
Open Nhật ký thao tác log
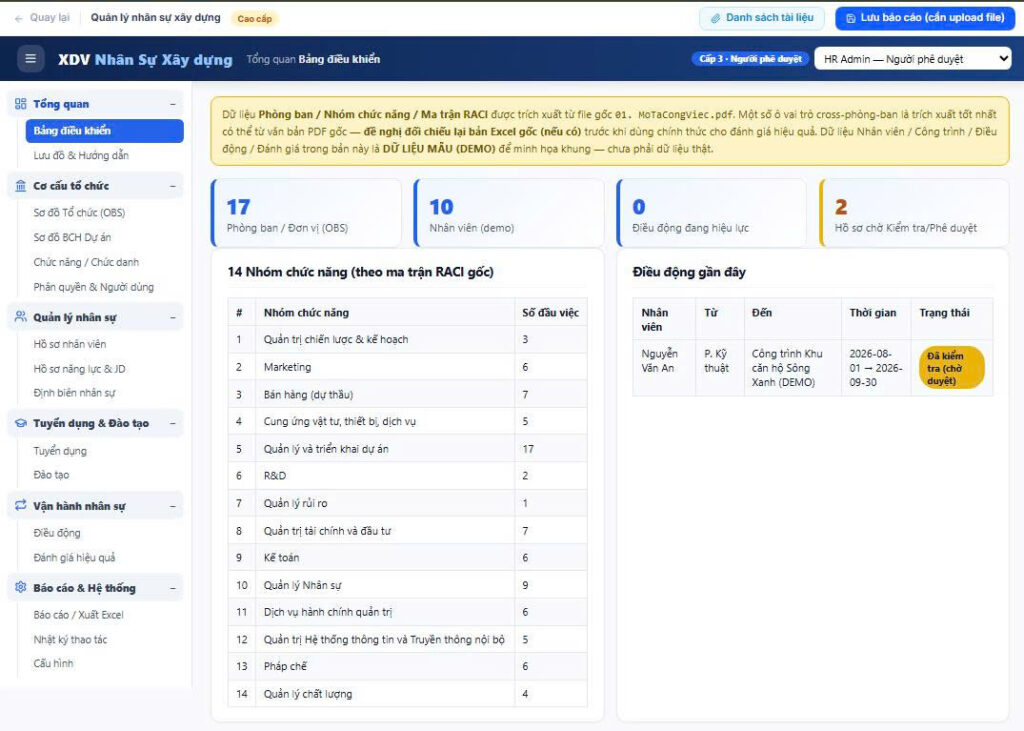pyautogui.click(x=71, y=640)
